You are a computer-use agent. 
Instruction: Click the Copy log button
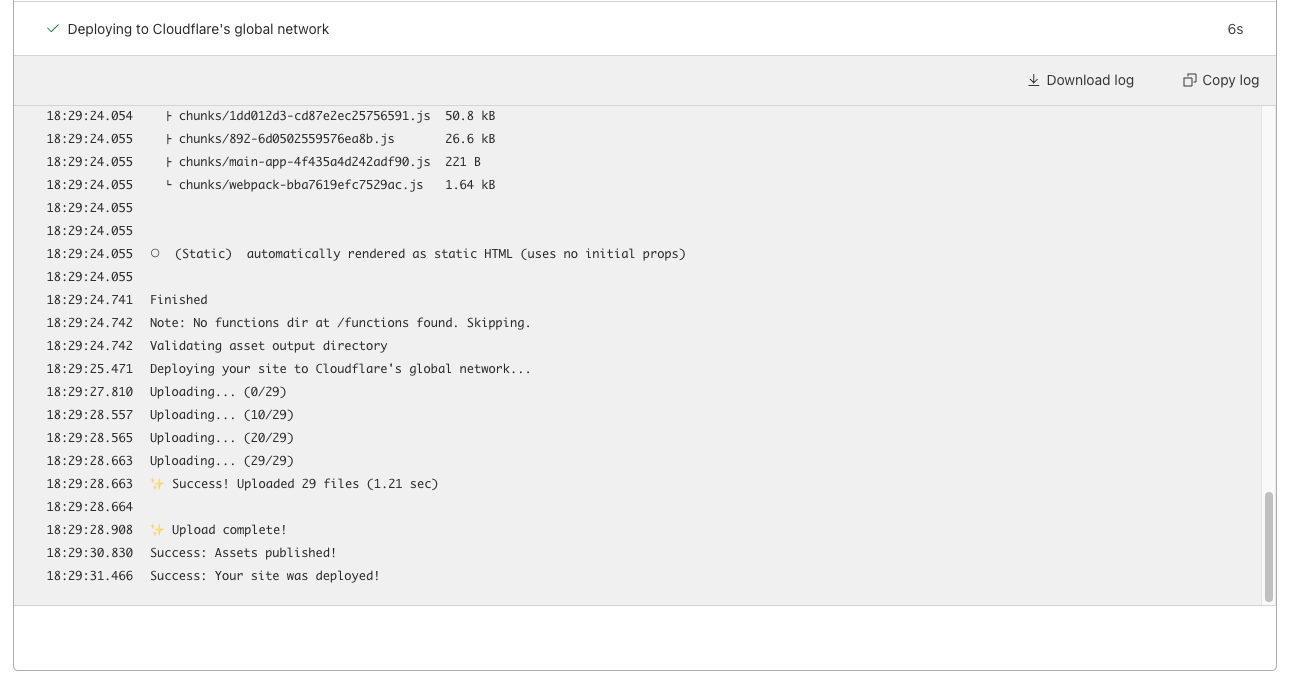click(x=1220, y=80)
